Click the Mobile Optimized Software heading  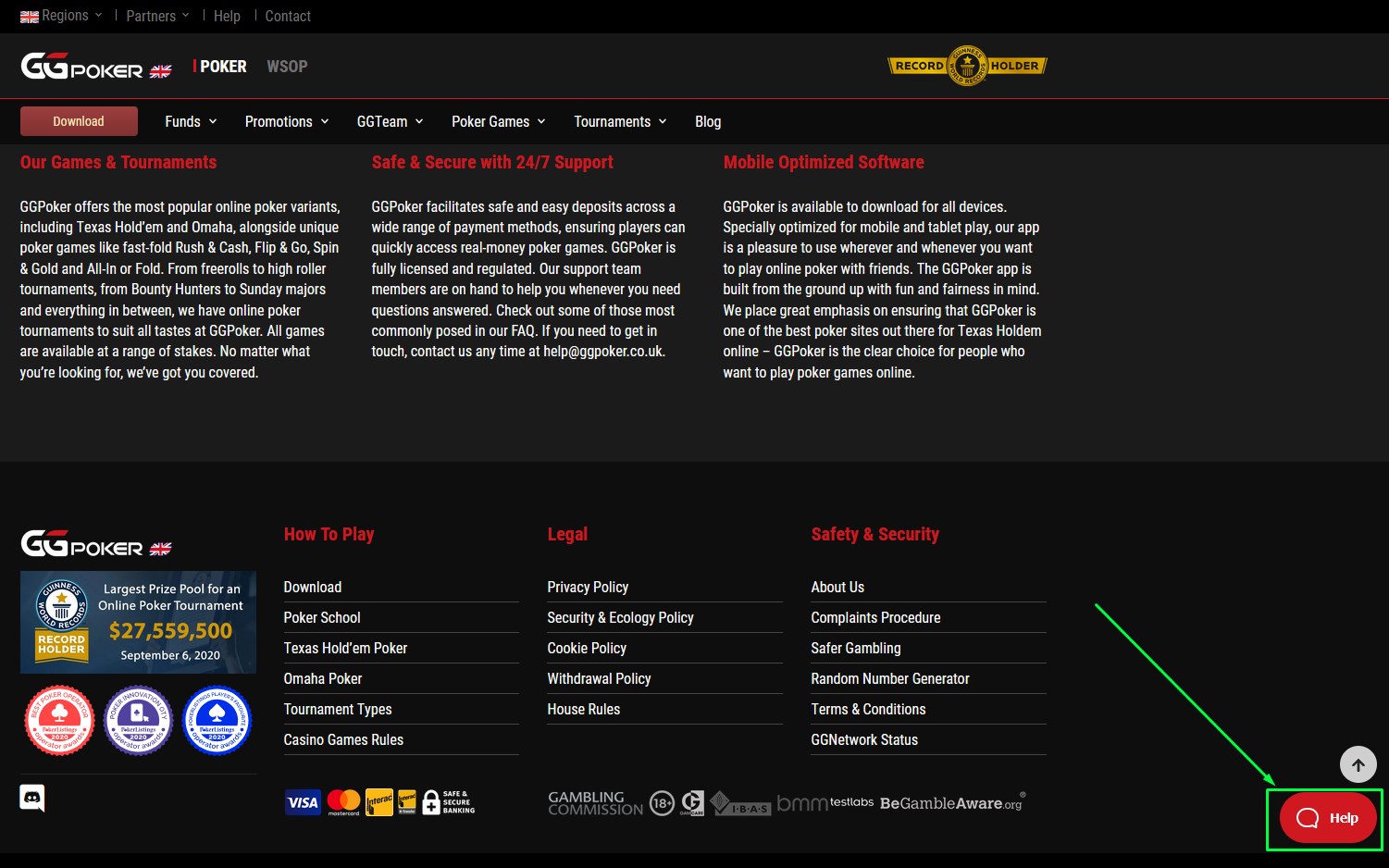[x=824, y=162]
